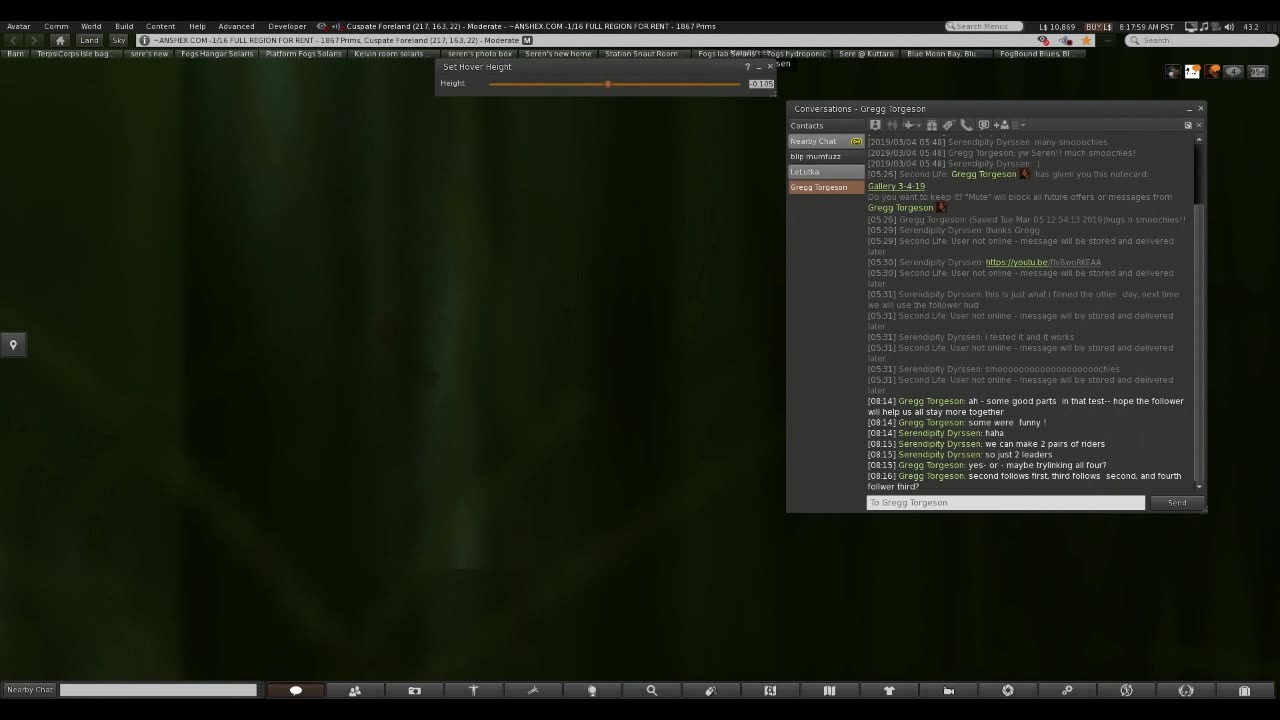Screen dimensions: 1280x720
Task: Click the Home button in navigation bar
Action: [x=60, y=40]
